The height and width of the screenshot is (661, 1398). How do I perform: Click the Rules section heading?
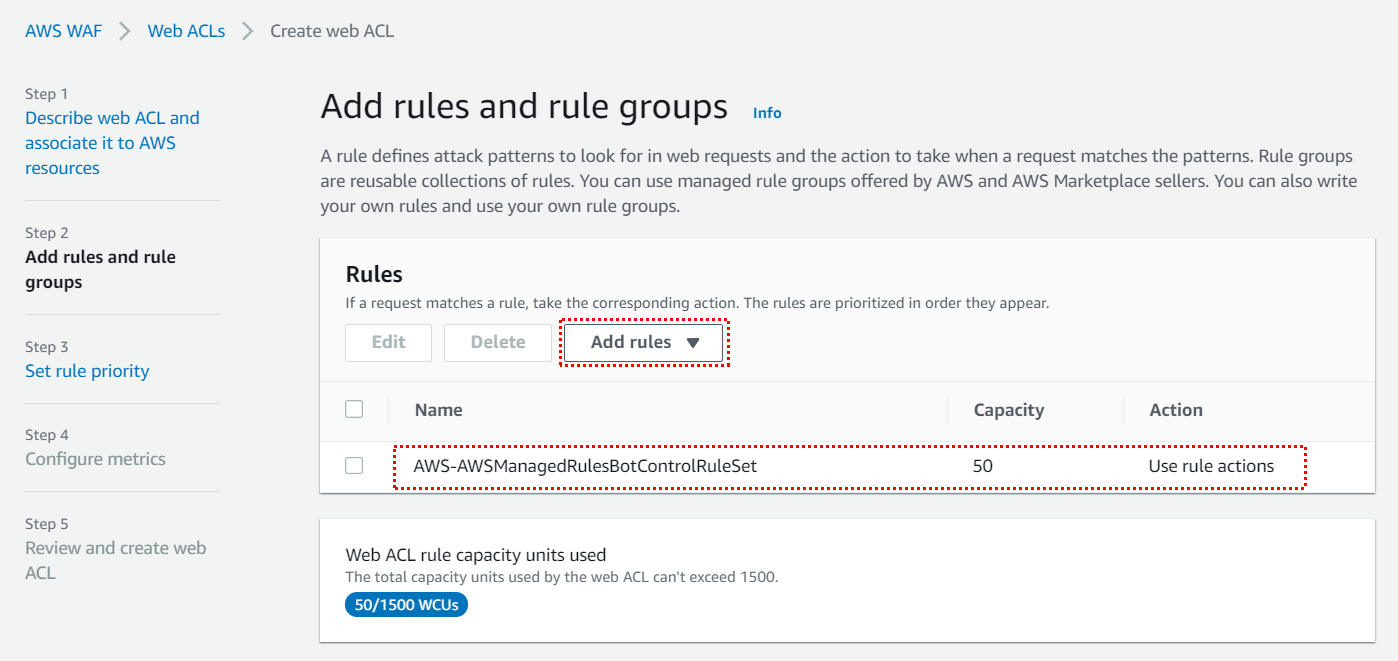[374, 274]
